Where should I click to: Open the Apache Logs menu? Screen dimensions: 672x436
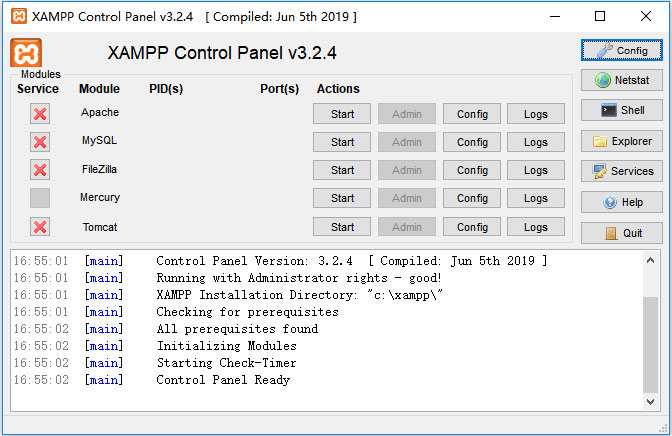(536, 114)
